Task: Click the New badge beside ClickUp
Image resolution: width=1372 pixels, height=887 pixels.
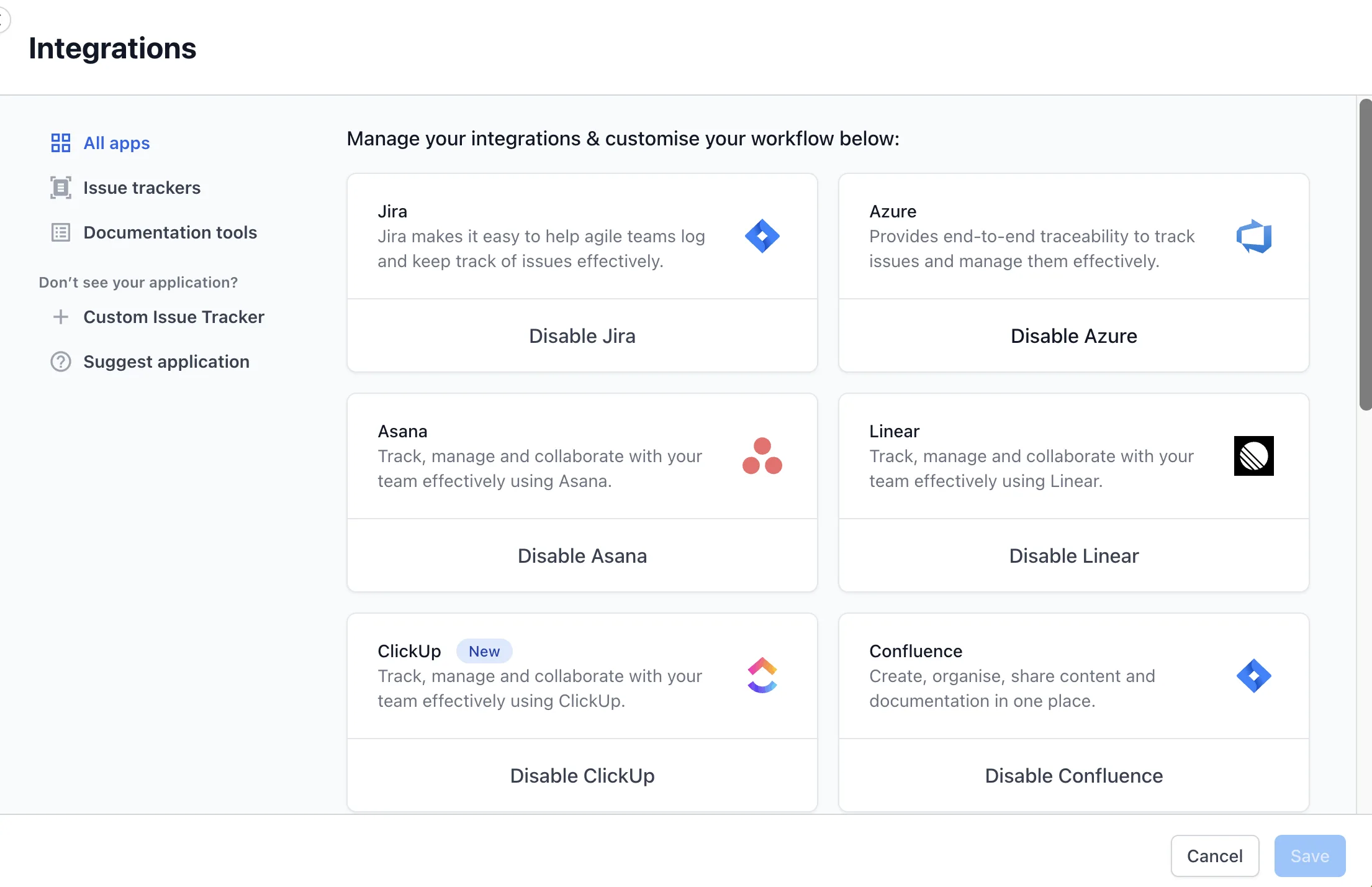Action: 484,651
